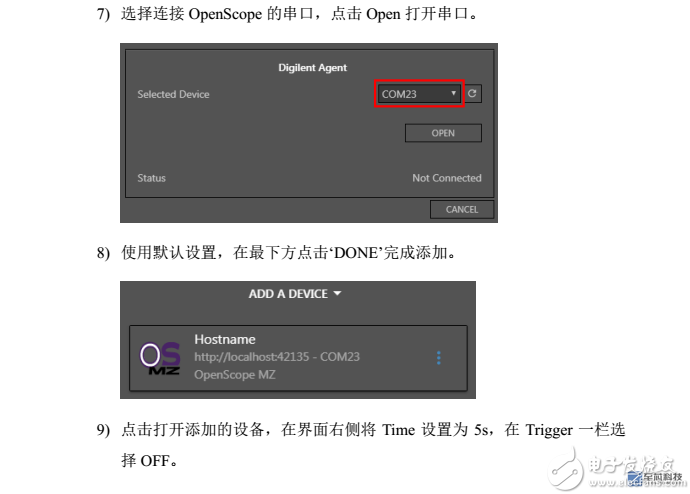
Task: Click step 9 instruction mentioning Trigger
Action: pos(361,445)
